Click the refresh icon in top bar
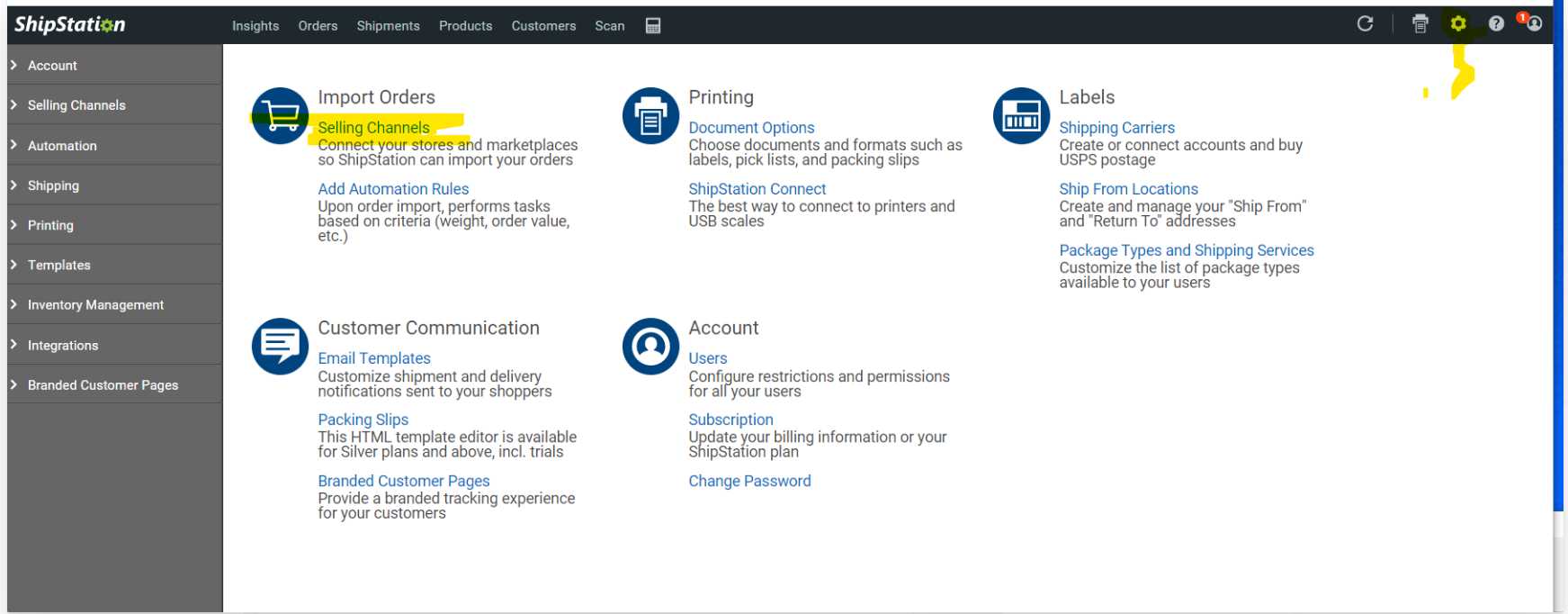1568x614 pixels. point(1365,24)
